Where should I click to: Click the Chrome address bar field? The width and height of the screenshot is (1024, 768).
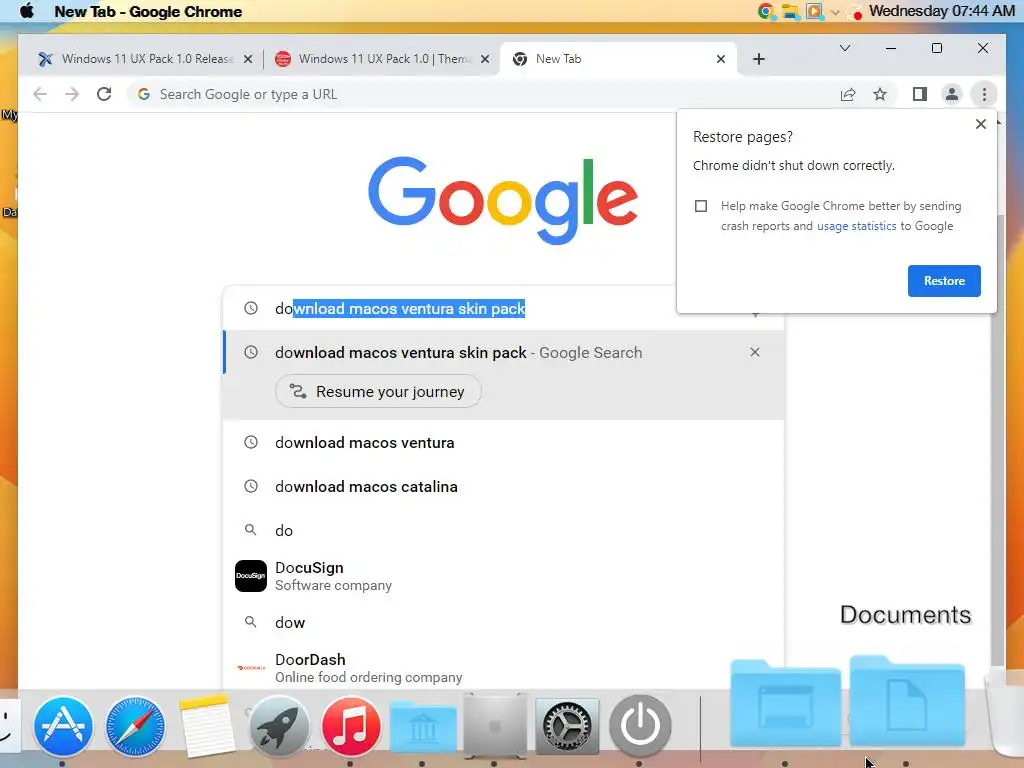(482, 95)
